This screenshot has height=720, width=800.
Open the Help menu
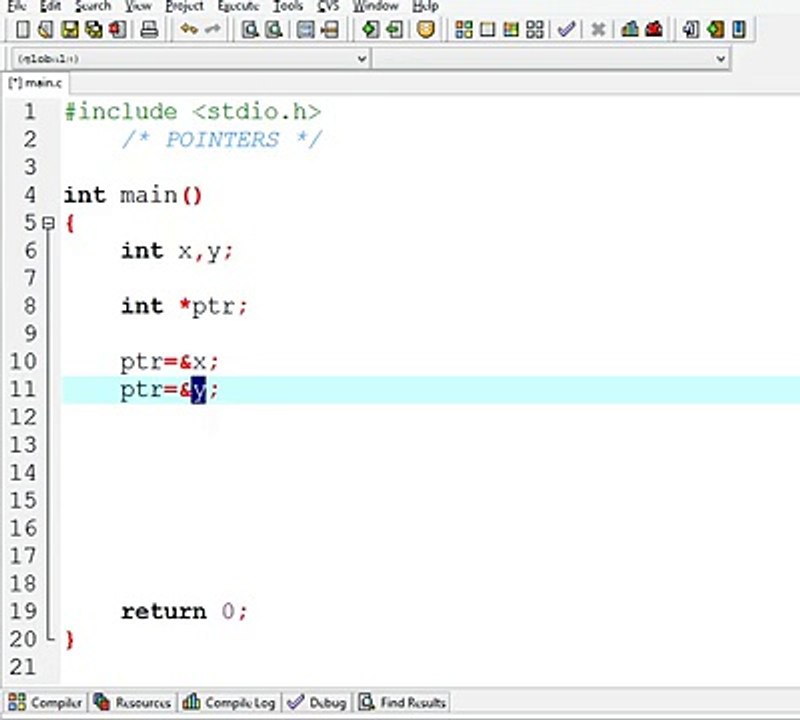coord(426,6)
